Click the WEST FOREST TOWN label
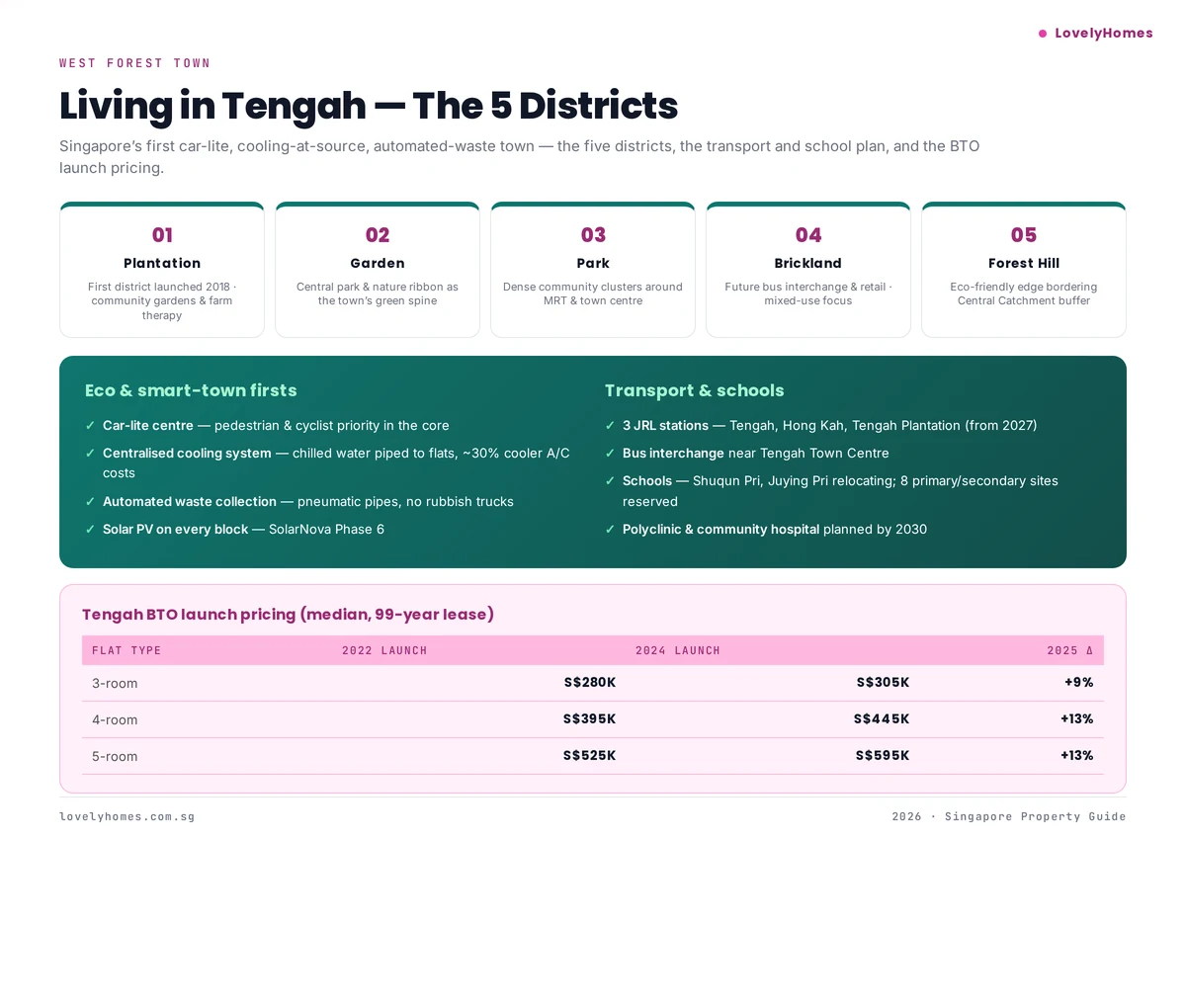The width and height of the screenshot is (1186, 1008). coord(135,62)
